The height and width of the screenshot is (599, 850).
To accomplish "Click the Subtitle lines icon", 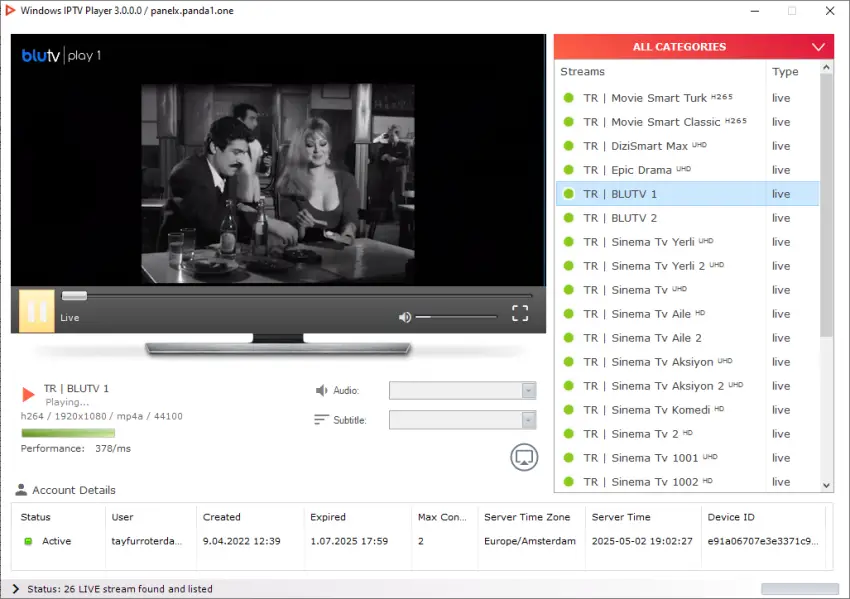I will [321, 420].
